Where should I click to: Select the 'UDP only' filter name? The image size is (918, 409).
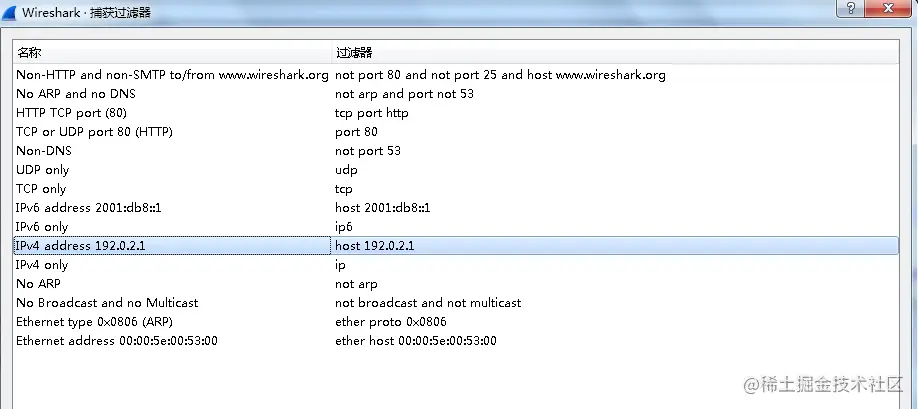click(x=43, y=170)
